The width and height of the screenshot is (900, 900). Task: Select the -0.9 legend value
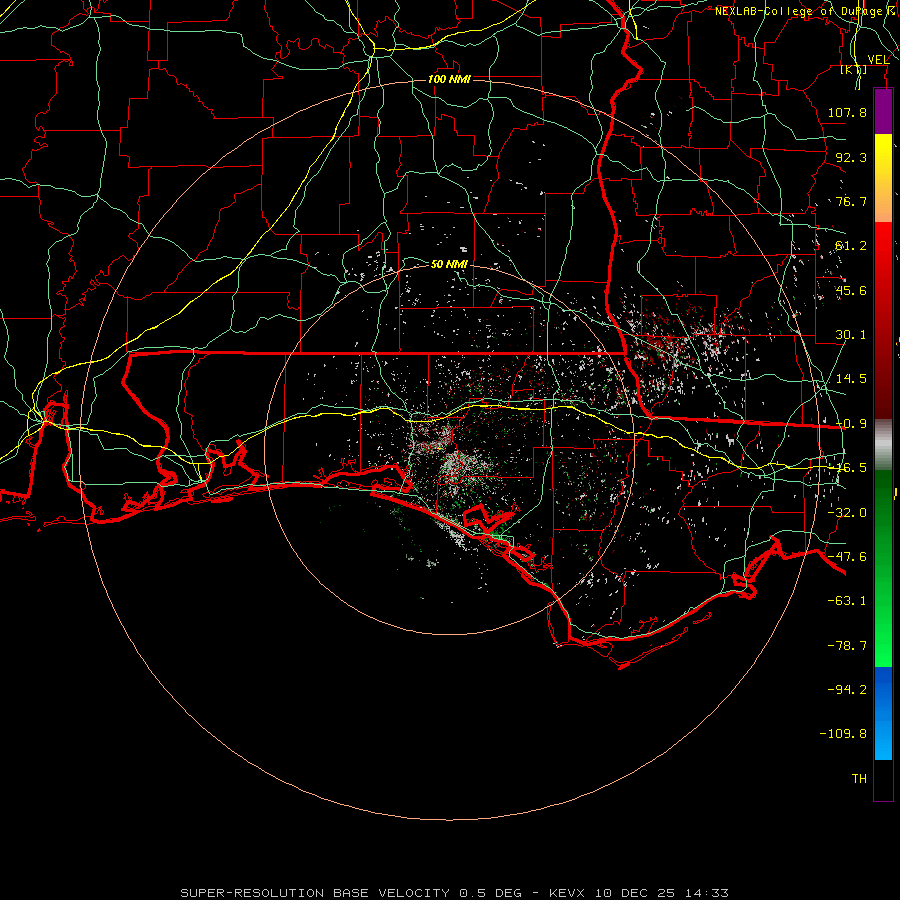tap(851, 424)
